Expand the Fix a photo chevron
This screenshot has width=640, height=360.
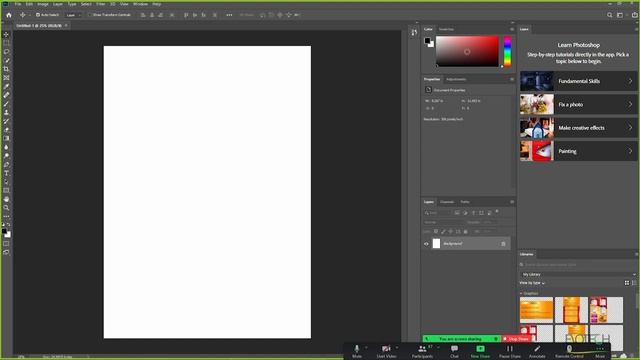(630, 104)
